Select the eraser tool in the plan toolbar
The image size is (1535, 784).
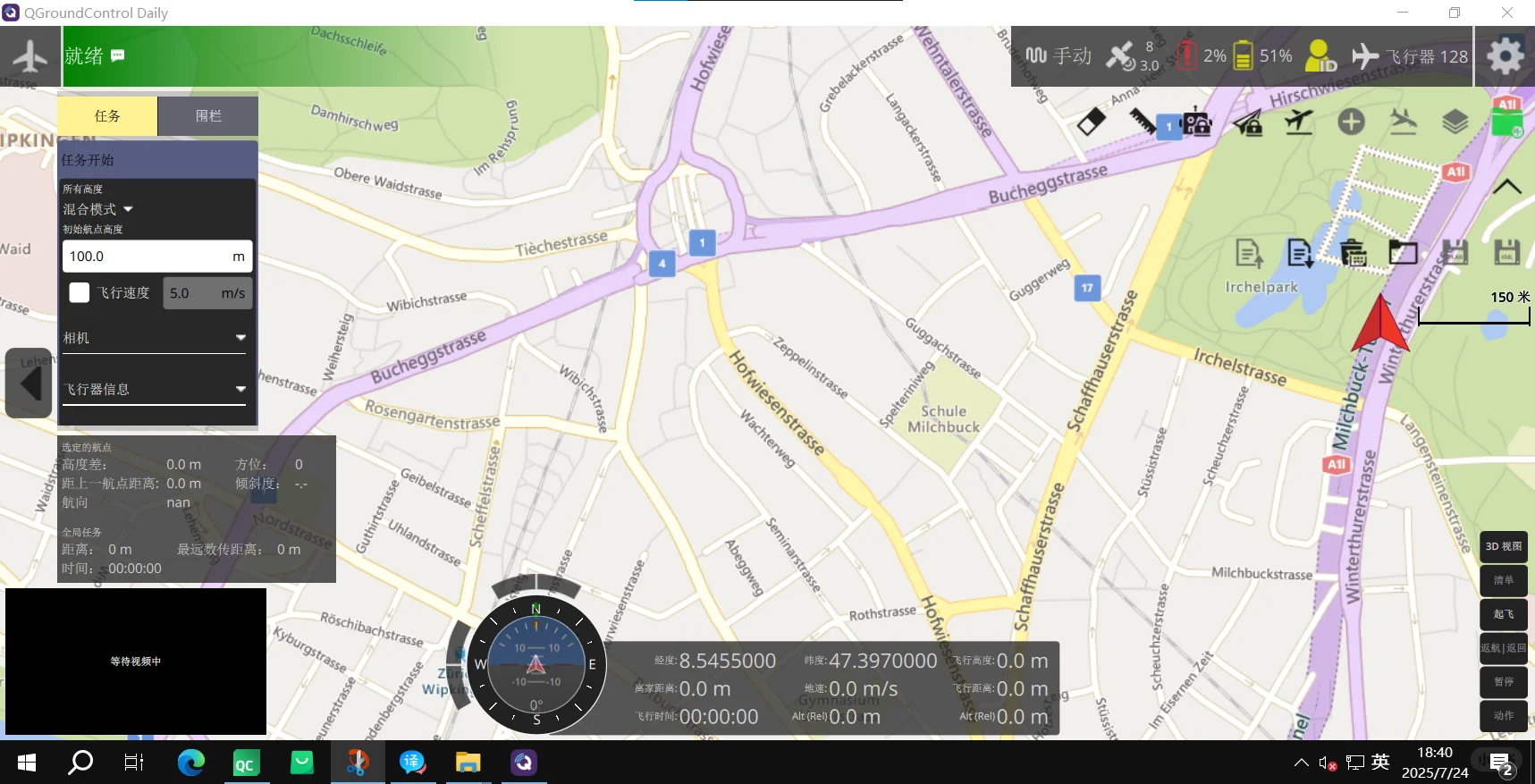pyautogui.click(x=1092, y=122)
